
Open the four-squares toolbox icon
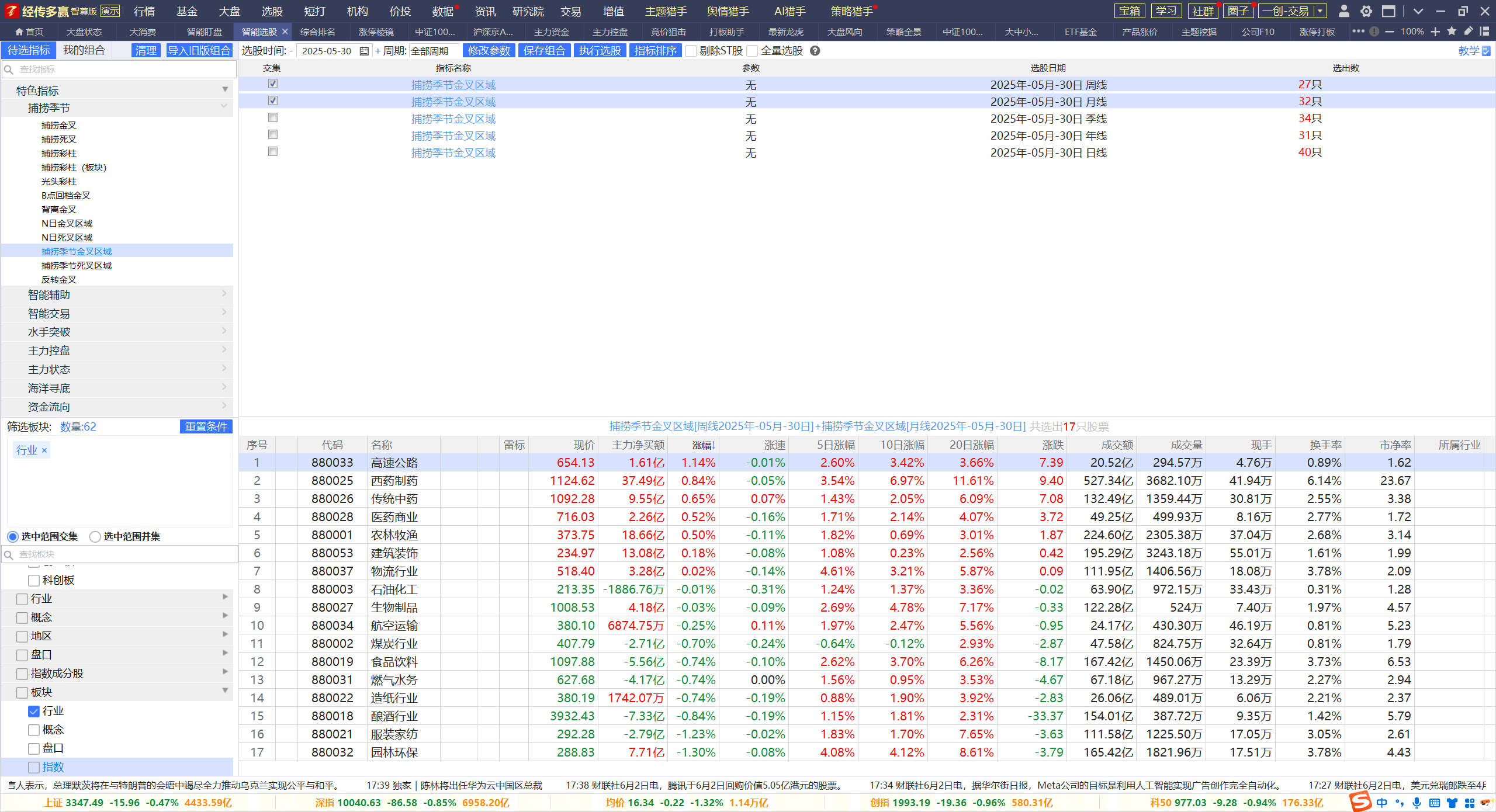(x=1469, y=803)
